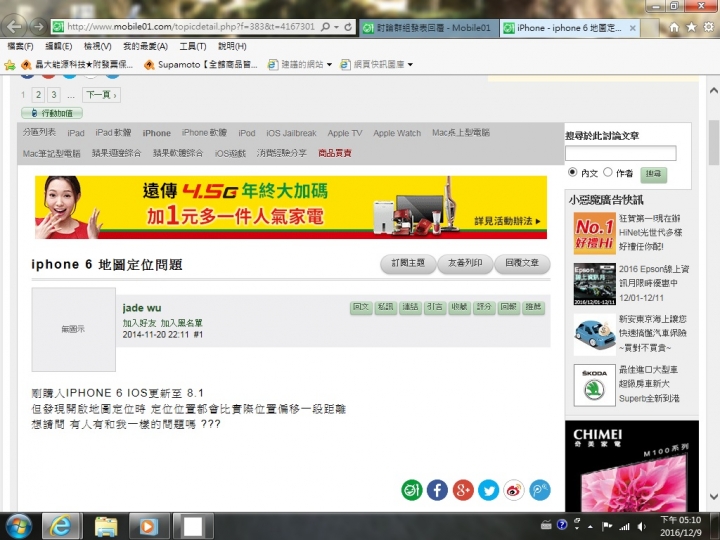The width and height of the screenshot is (720, 540).
Task: Switch to 討論群組發表回覆 Mobile01 tab
Action: (428, 28)
